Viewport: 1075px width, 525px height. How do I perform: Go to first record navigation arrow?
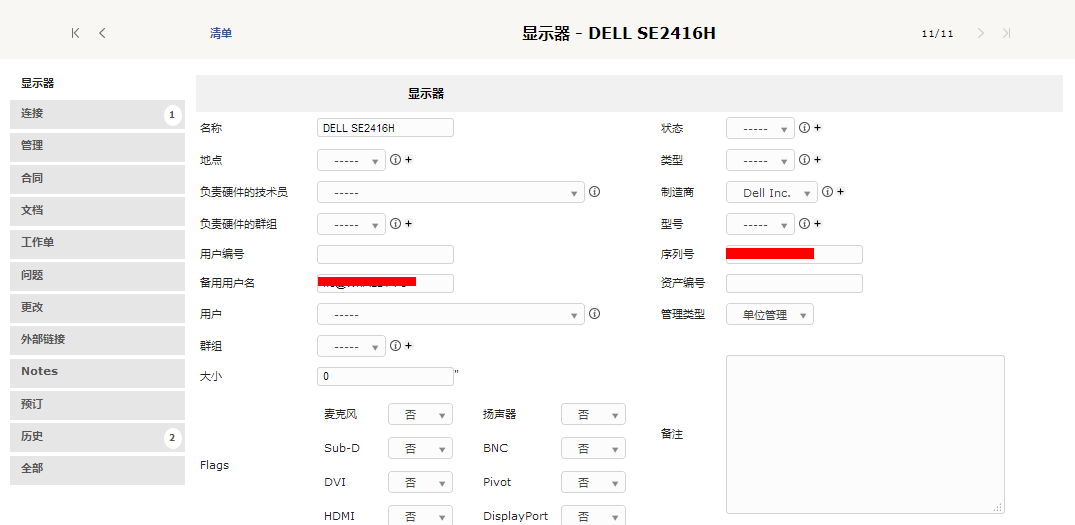[x=75, y=33]
